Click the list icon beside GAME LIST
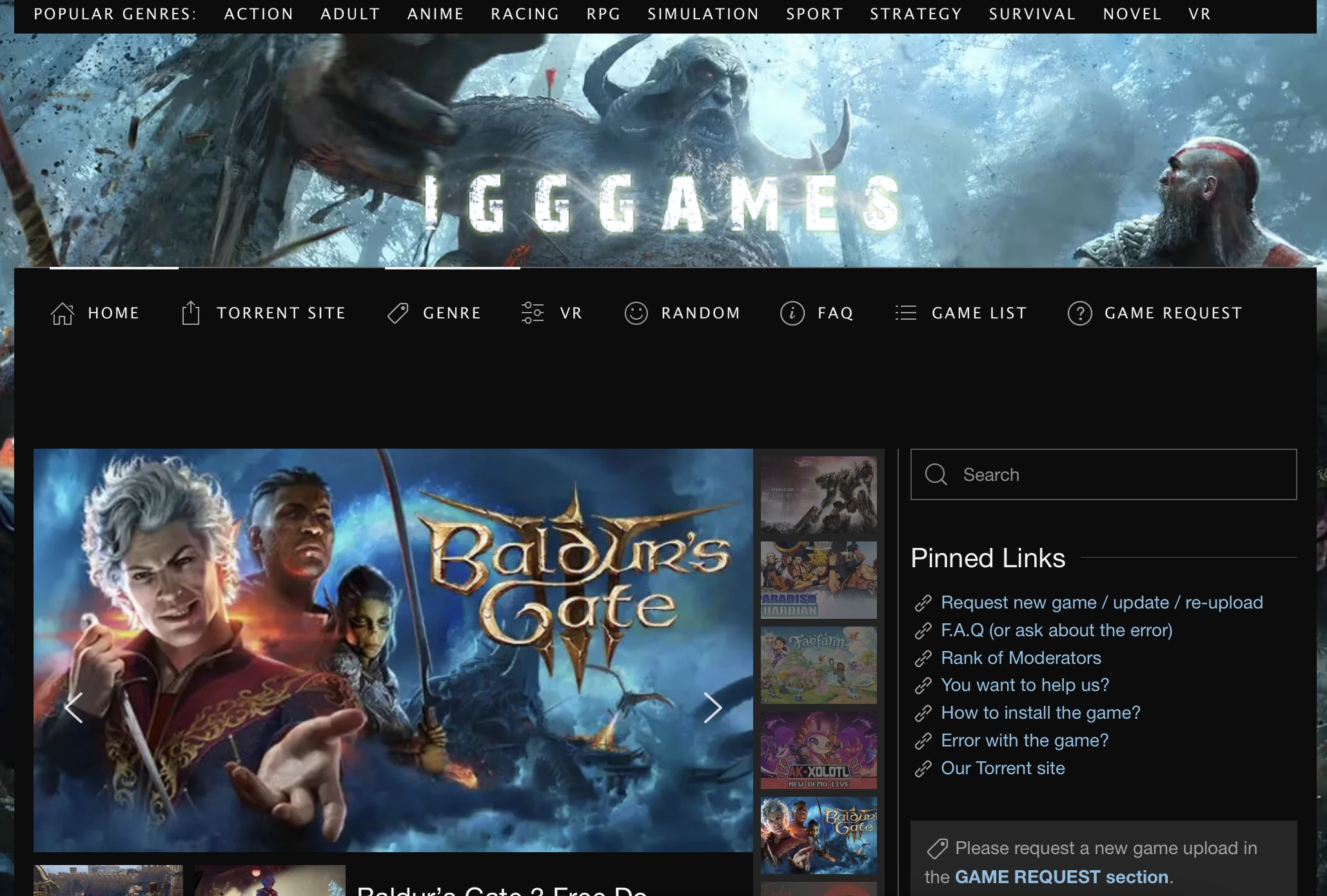The width and height of the screenshot is (1327, 896). (906, 313)
